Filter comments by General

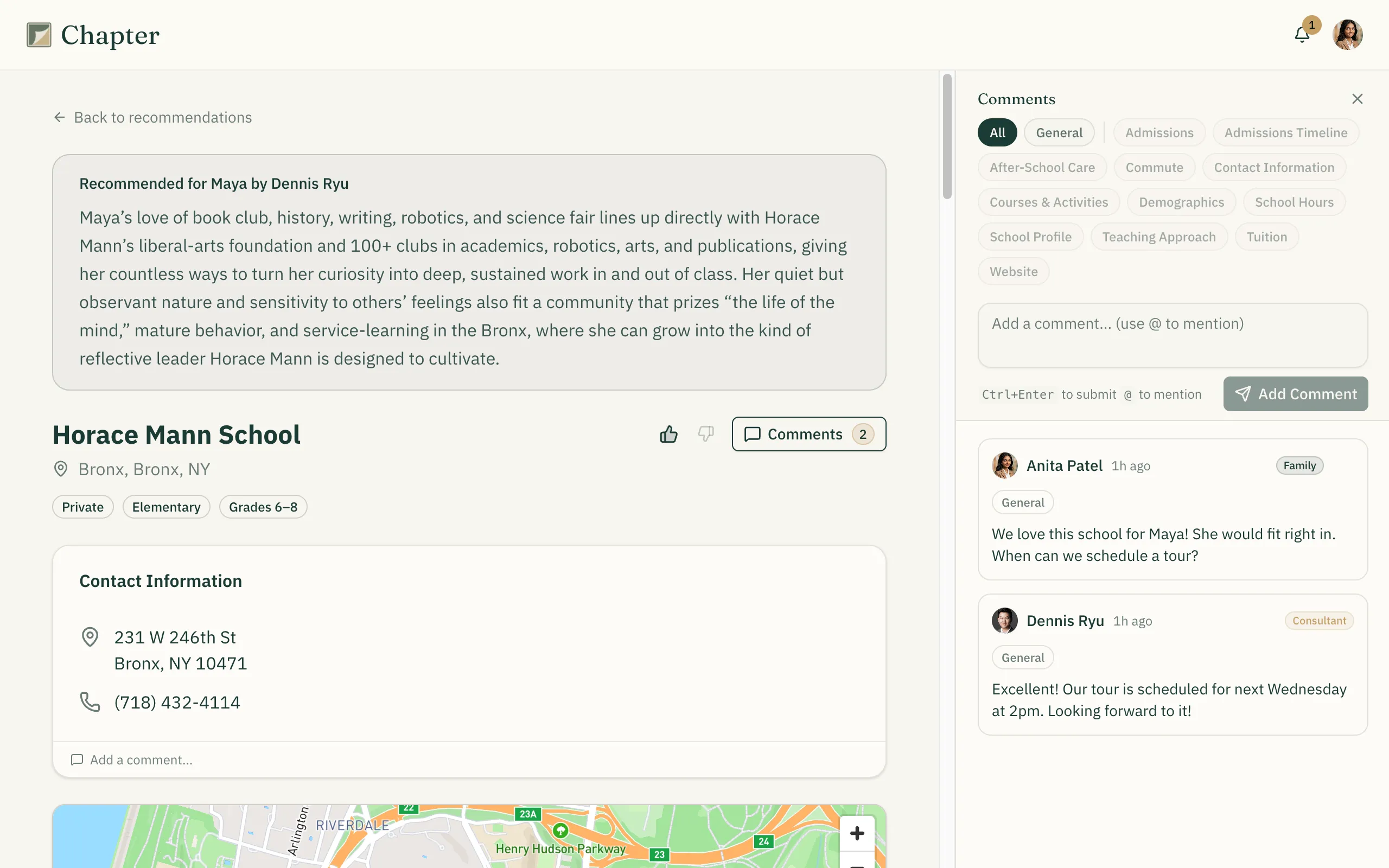pyautogui.click(x=1059, y=132)
